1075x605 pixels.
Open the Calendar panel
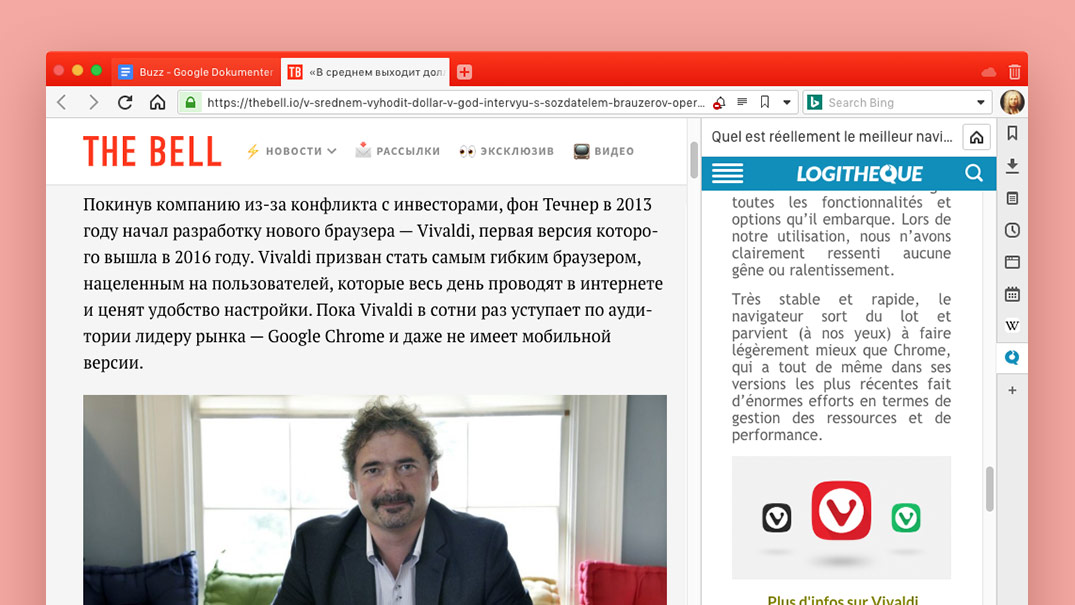pyautogui.click(x=1012, y=294)
